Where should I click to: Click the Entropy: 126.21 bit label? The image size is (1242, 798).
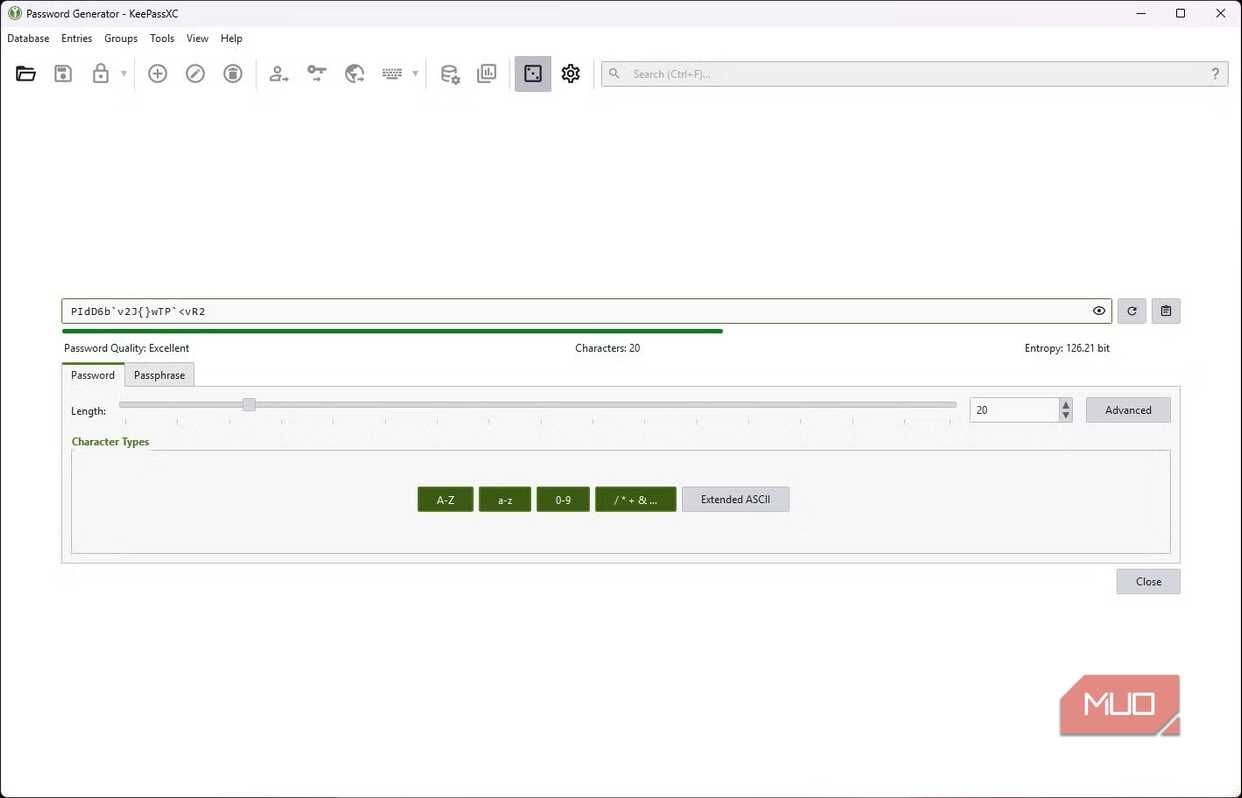click(x=1067, y=348)
